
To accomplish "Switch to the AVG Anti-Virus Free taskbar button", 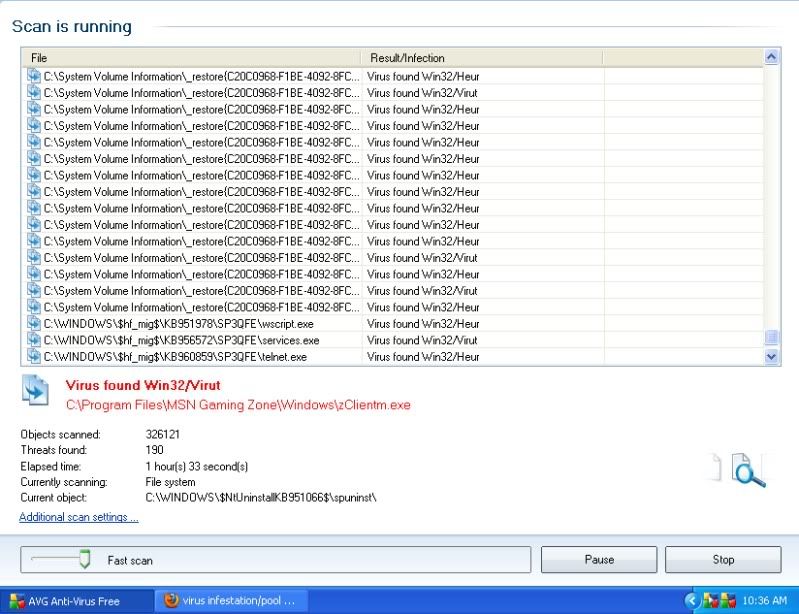I will click(x=77, y=601).
